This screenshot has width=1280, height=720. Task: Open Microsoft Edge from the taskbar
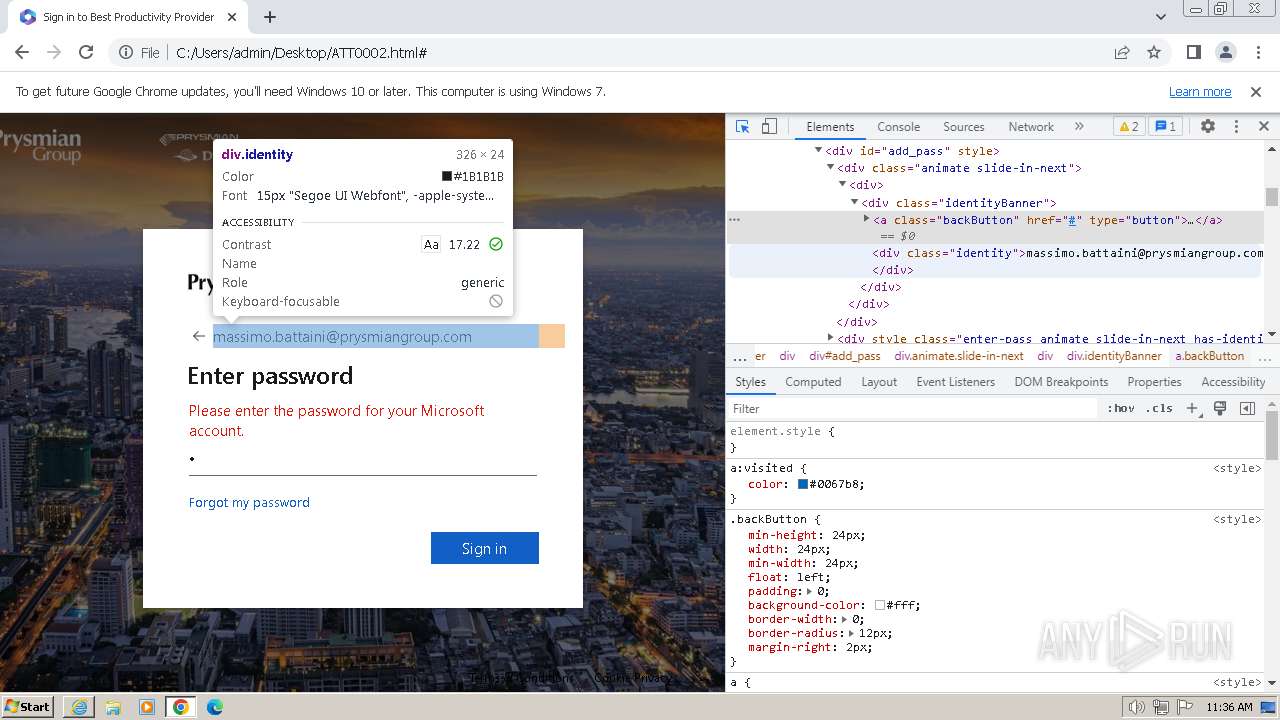(x=215, y=707)
